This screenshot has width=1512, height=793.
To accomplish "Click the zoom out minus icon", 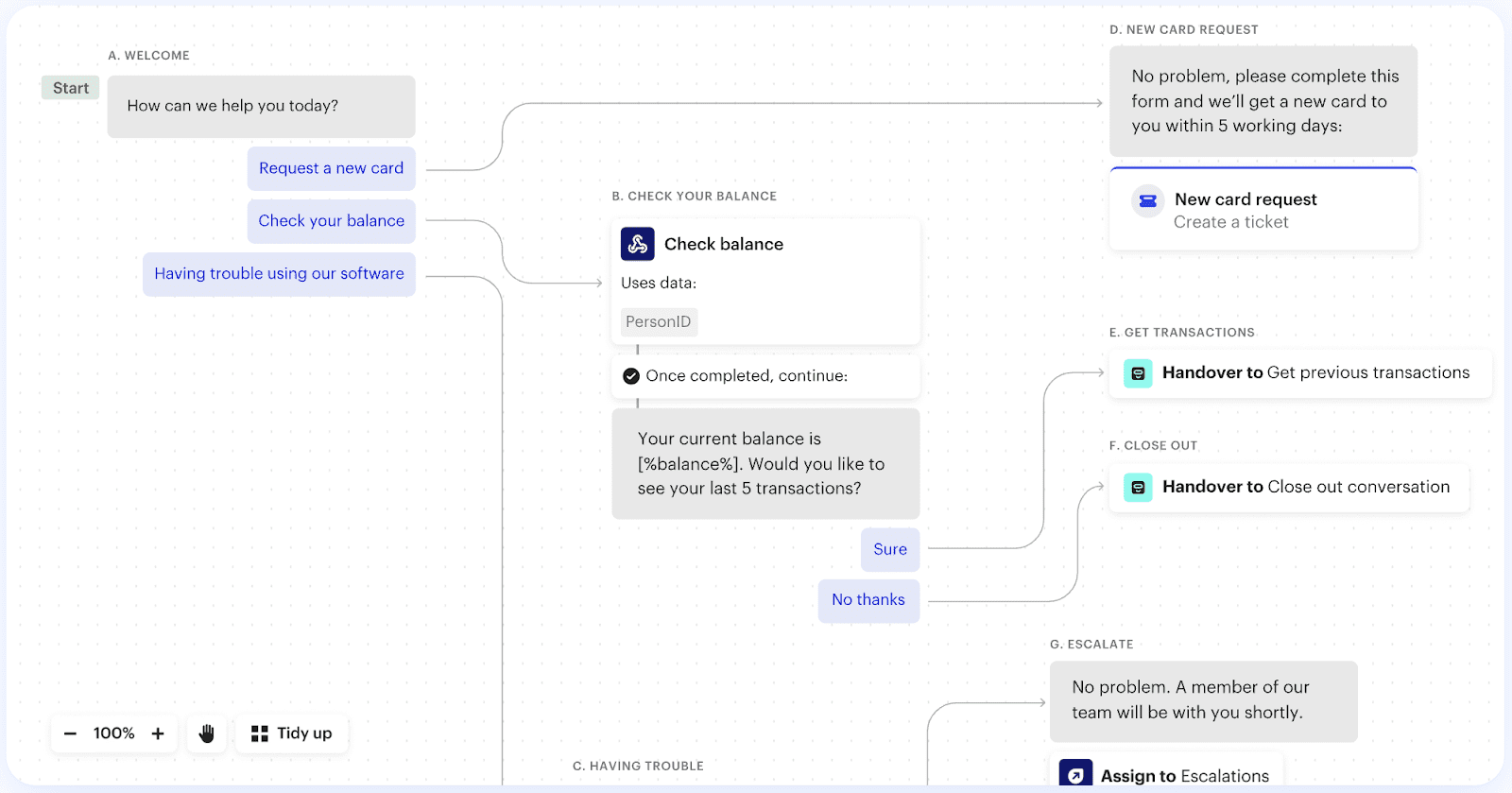I will pos(70,733).
